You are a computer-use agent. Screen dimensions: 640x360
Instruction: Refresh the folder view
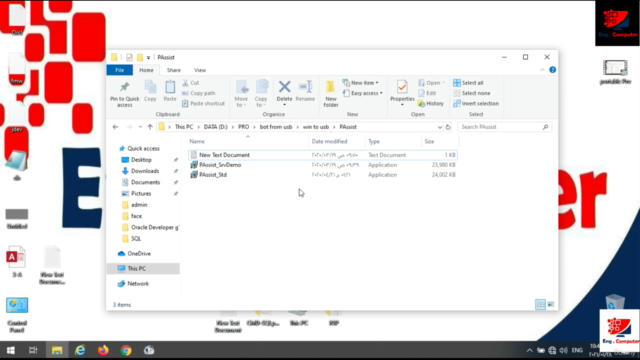tap(448, 127)
